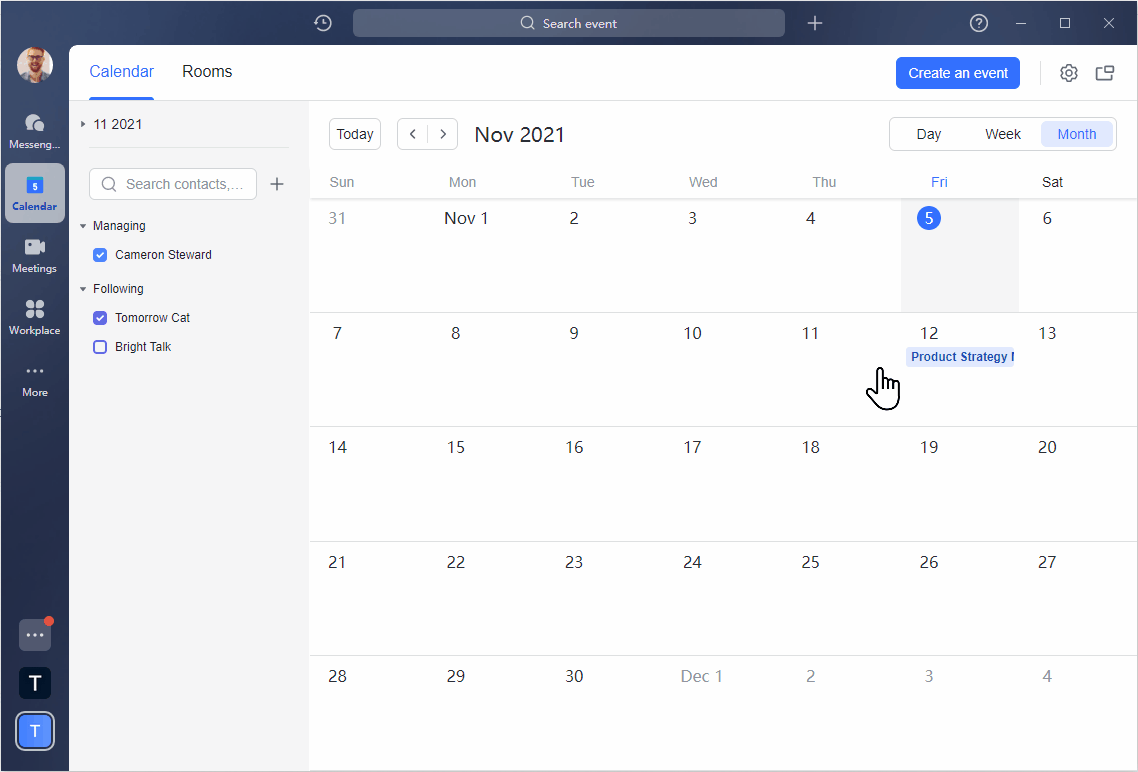Screen dimensions: 1138x772
Task: Focus the Search event field
Action: (568, 23)
